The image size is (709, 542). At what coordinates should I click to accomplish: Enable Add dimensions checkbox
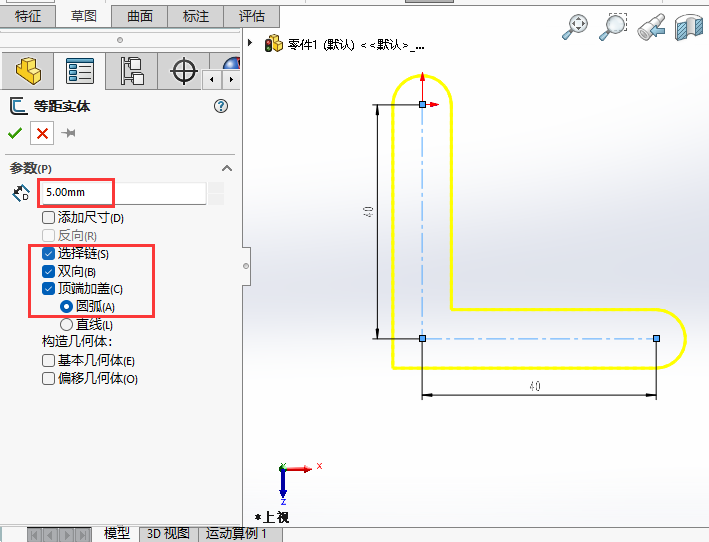[x=48, y=217]
